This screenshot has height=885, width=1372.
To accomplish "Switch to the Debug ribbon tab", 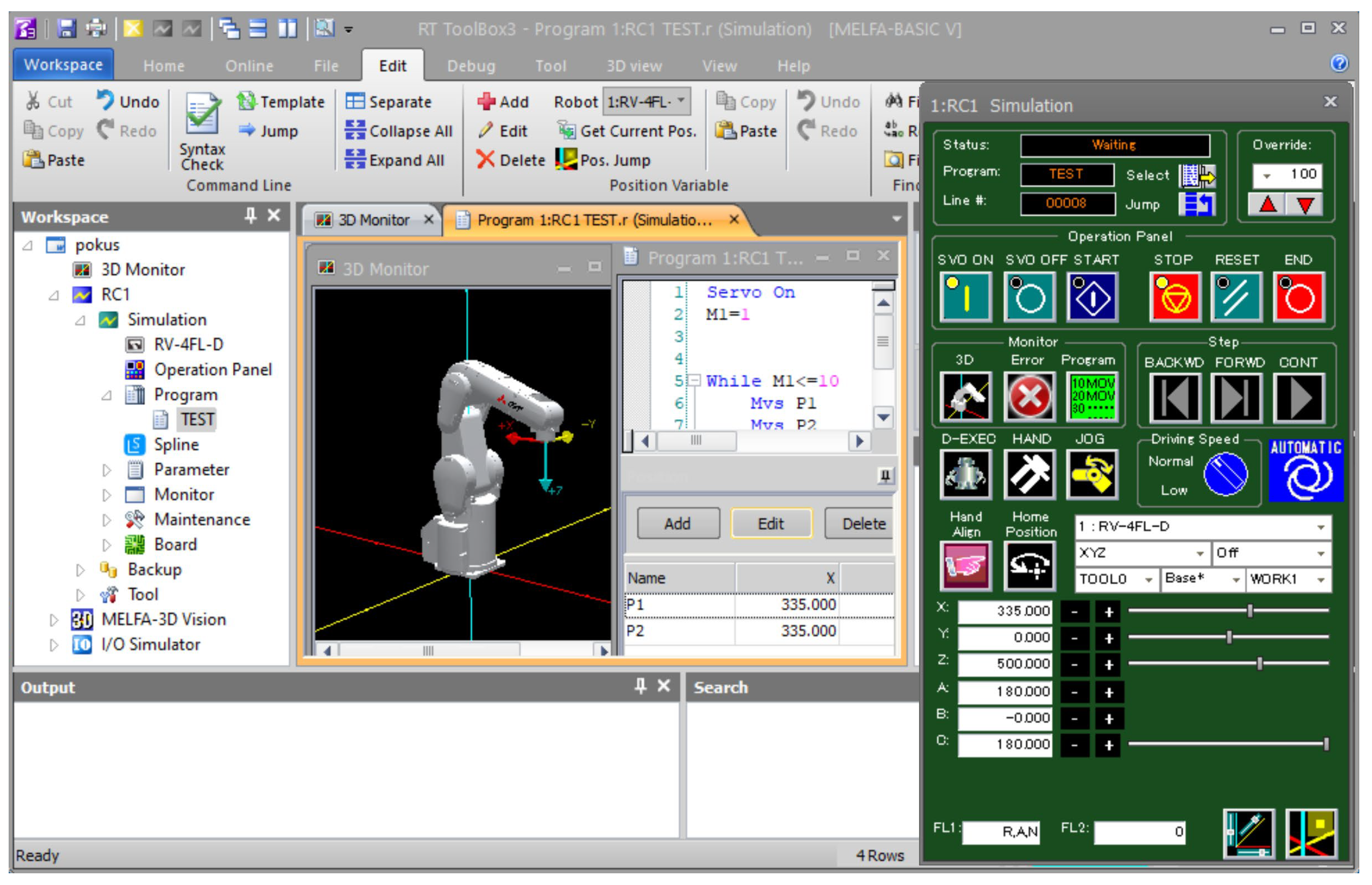I will point(471,66).
